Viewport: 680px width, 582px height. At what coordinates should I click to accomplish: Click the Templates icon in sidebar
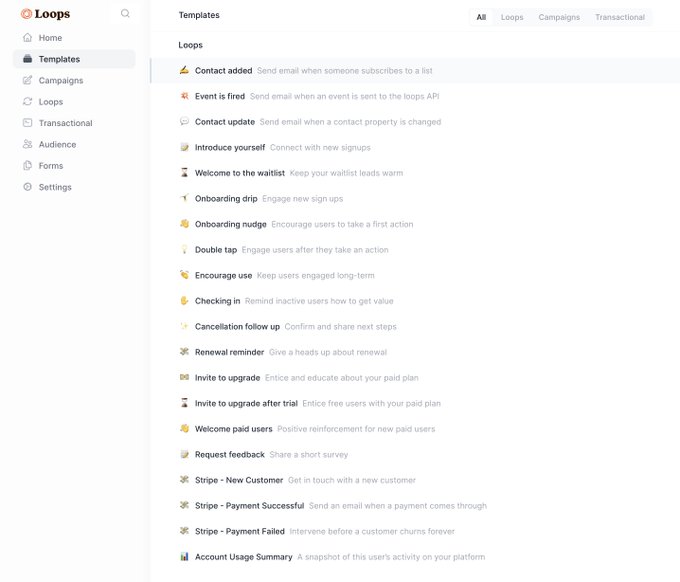pyautogui.click(x=27, y=59)
